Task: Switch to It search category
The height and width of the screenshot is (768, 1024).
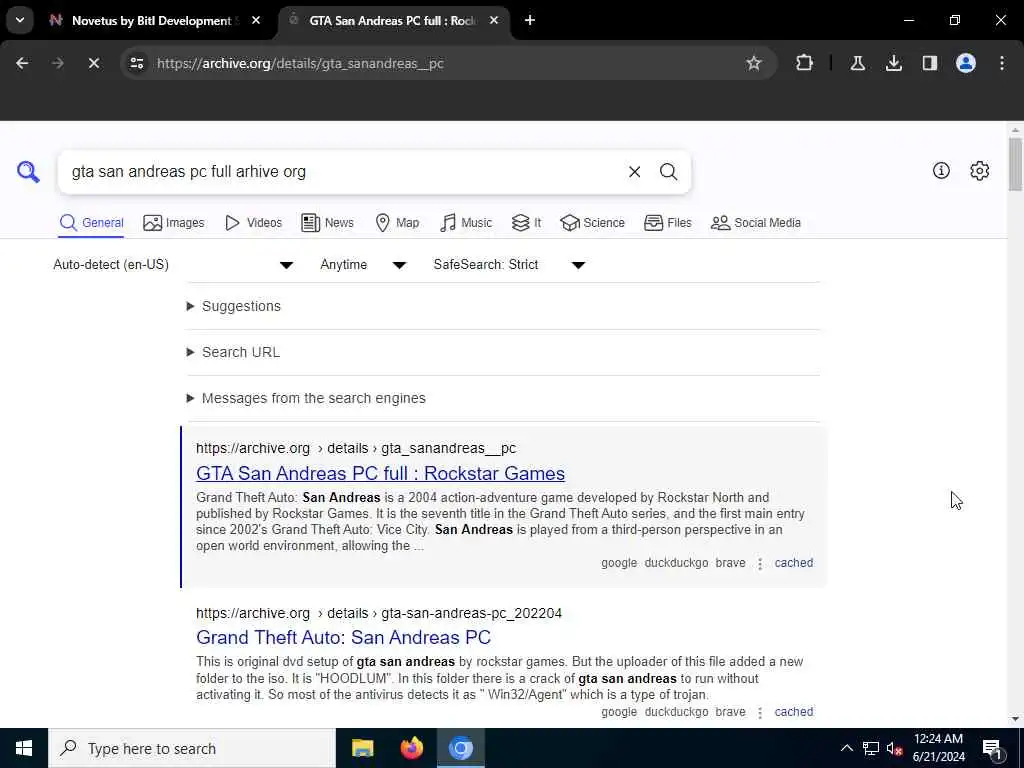Action: pyautogui.click(x=526, y=223)
